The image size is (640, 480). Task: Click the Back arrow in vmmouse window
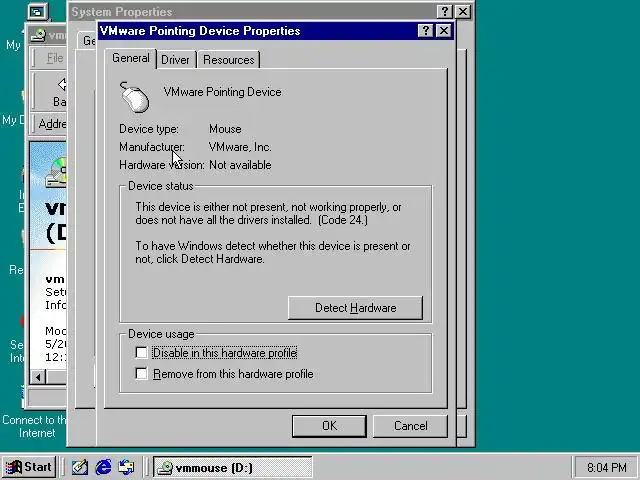[x=59, y=92]
